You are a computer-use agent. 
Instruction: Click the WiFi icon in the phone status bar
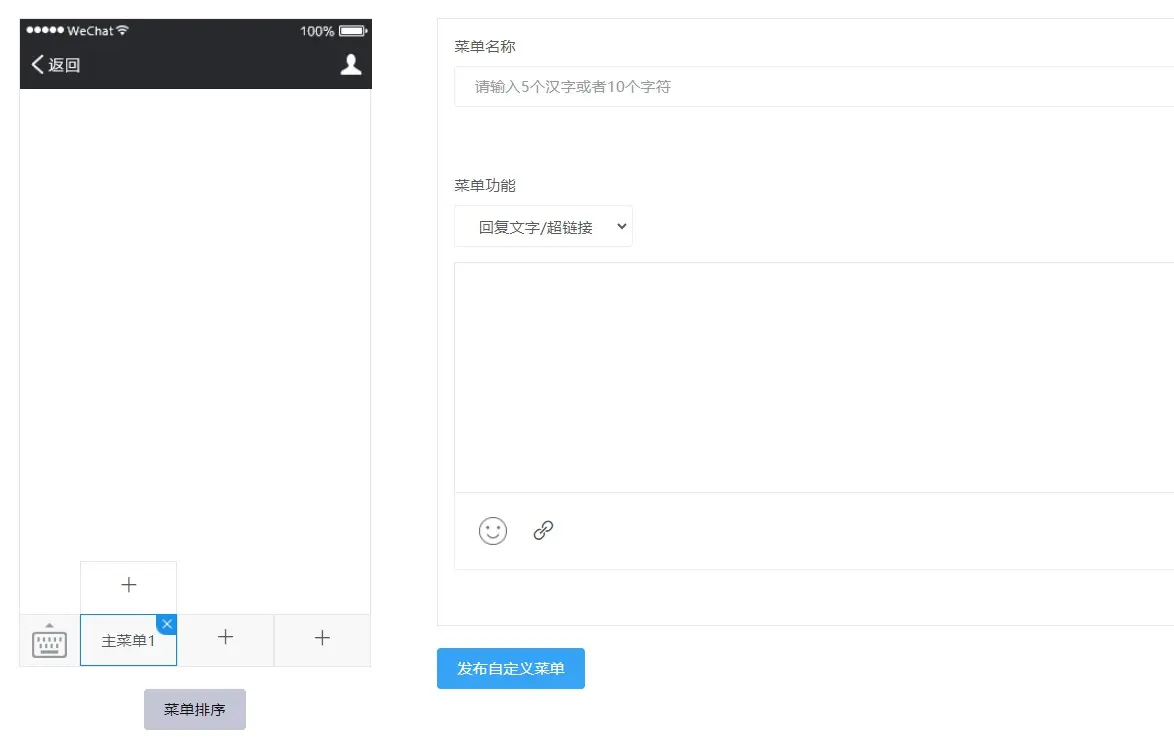[x=123, y=31]
